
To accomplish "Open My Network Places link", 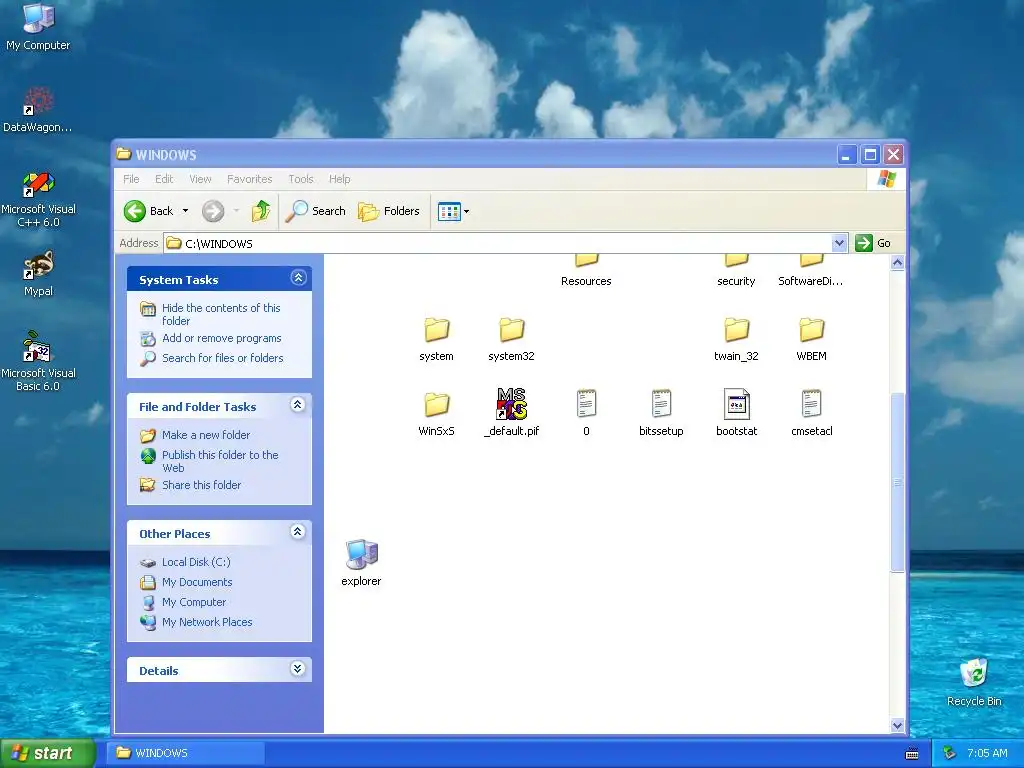I will [x=207, y=622].
